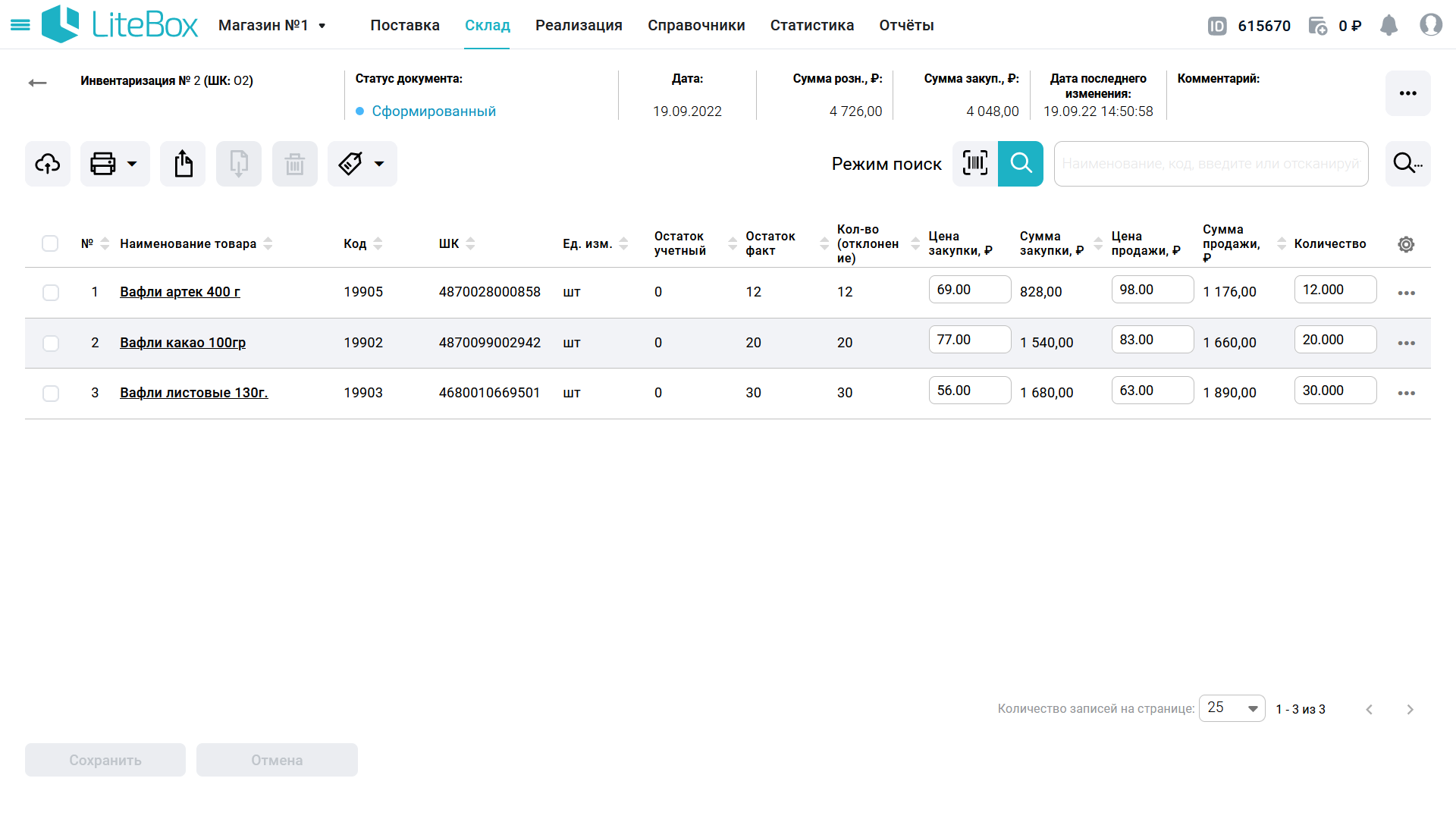Open the table column settings gear
The width and height of the screenshot is (1456, 819).
point(1406,244)
